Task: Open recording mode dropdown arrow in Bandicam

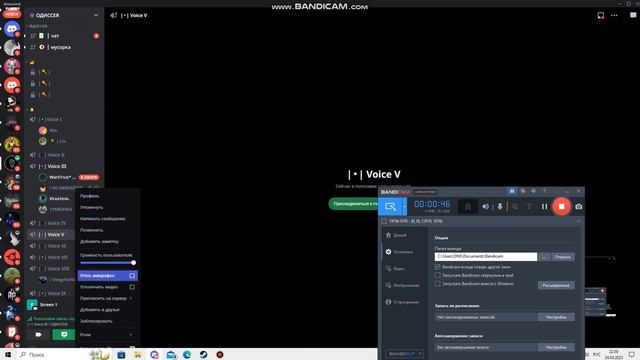Action: pos(405,207)
